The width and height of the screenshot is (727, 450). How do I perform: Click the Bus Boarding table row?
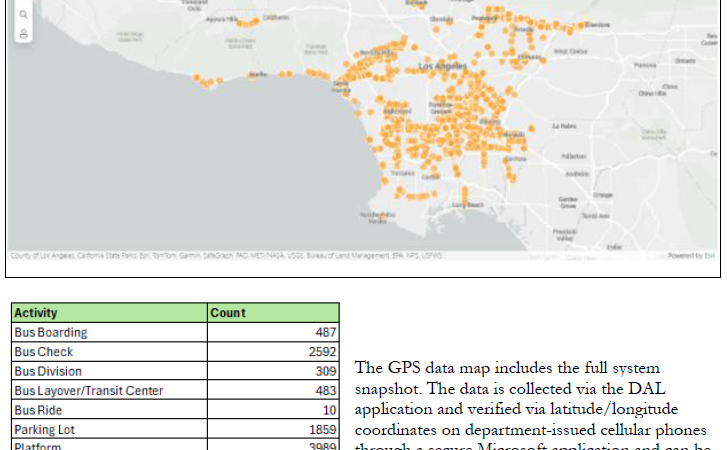tap(175, 332)
